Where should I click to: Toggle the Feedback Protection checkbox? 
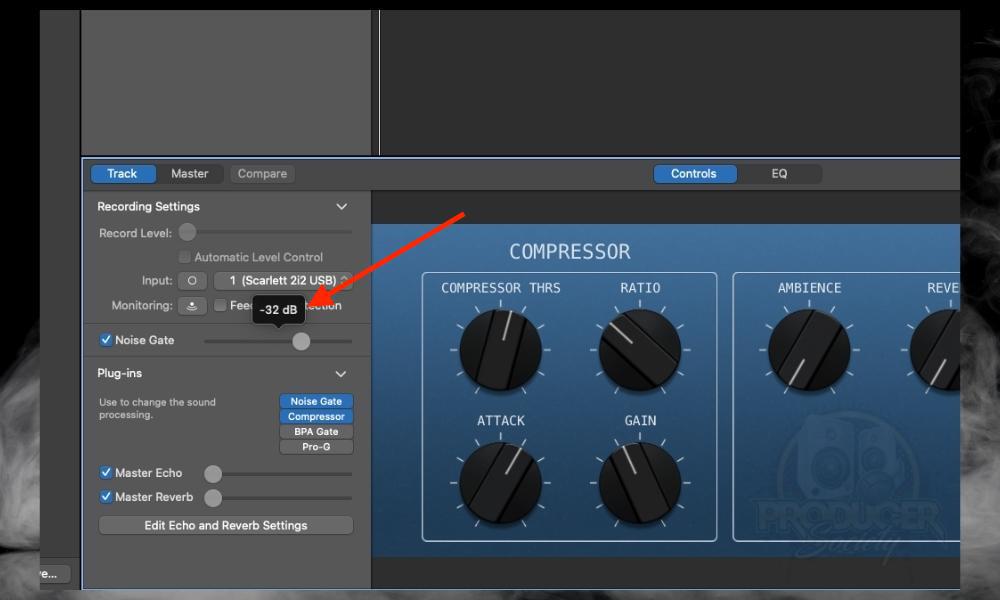(x=220, y=305)
